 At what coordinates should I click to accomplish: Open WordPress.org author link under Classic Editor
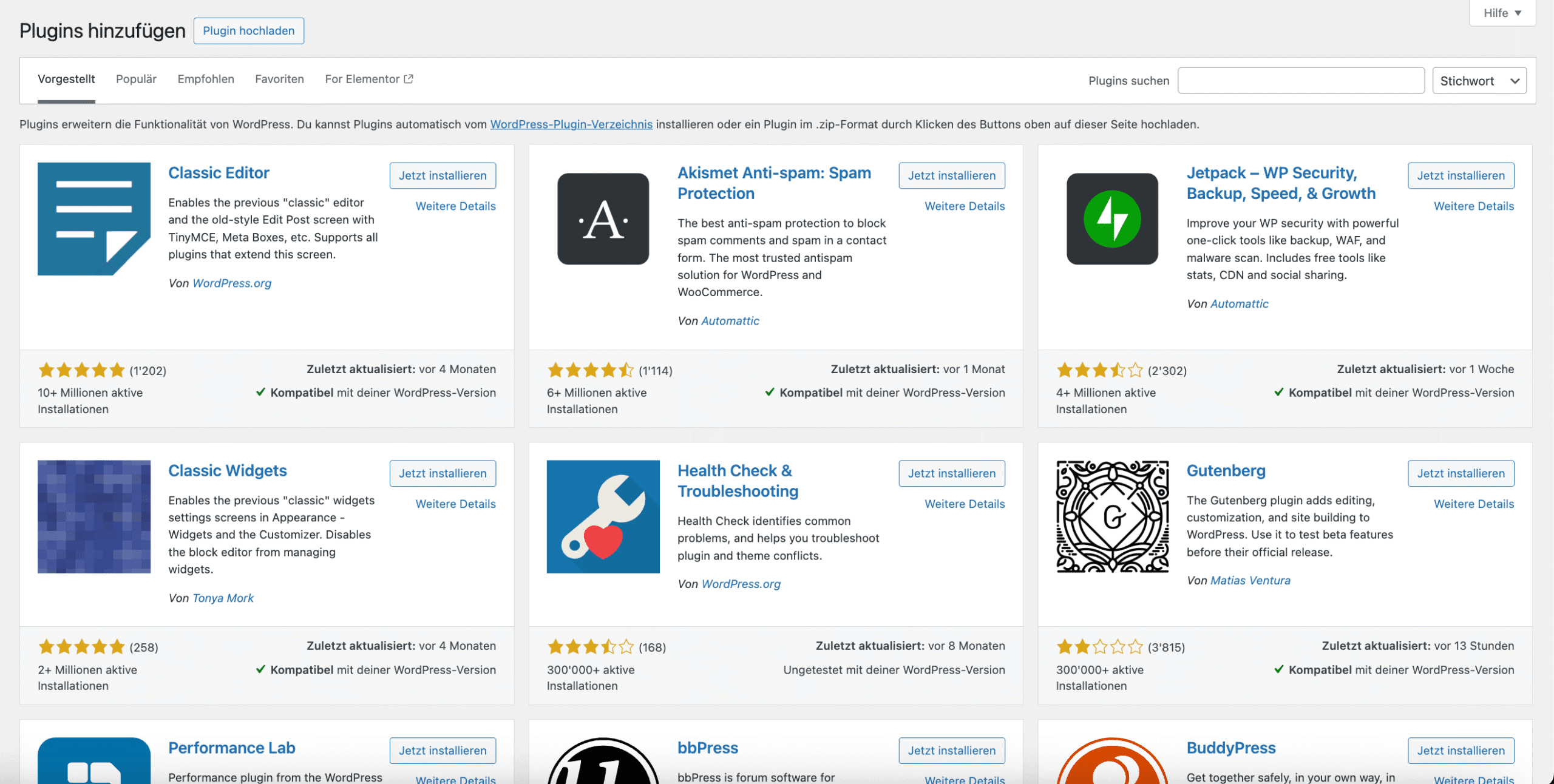pos(232,283)
